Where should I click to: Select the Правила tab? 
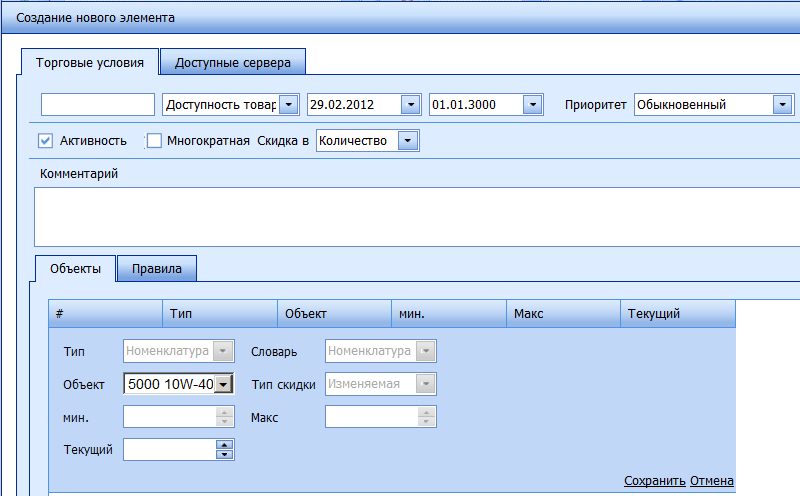point(157,269)
